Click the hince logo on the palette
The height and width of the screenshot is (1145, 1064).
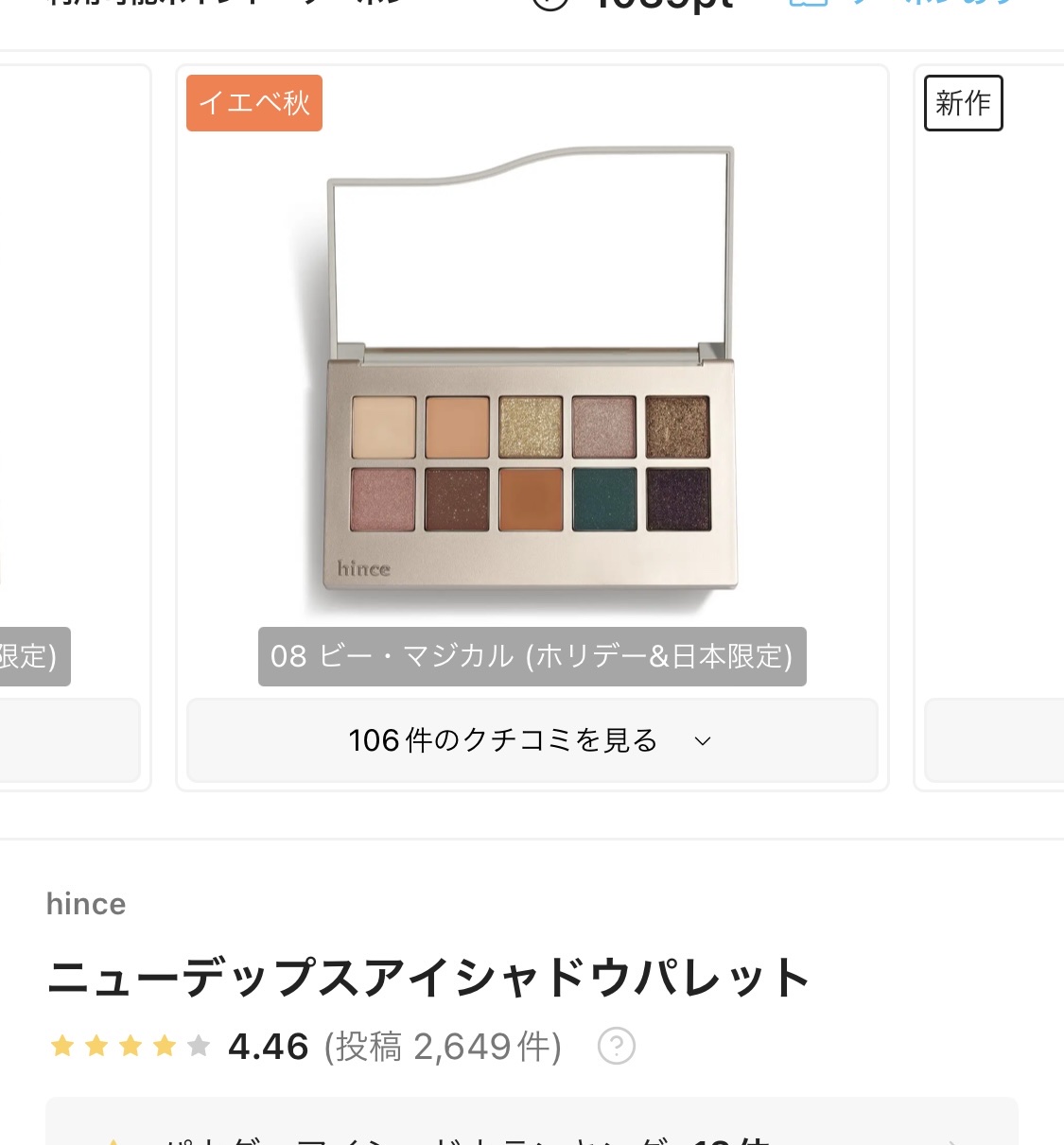coord(364,568)
